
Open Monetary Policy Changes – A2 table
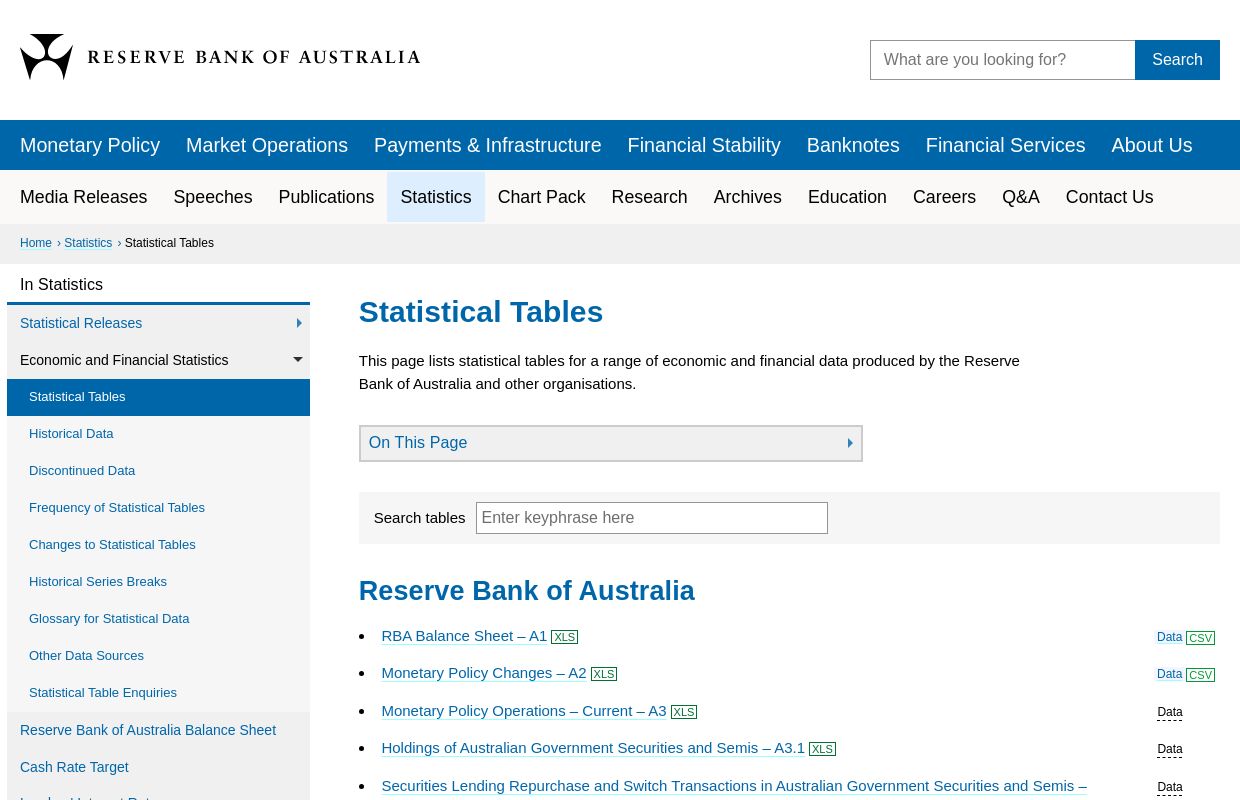[484, 673]
